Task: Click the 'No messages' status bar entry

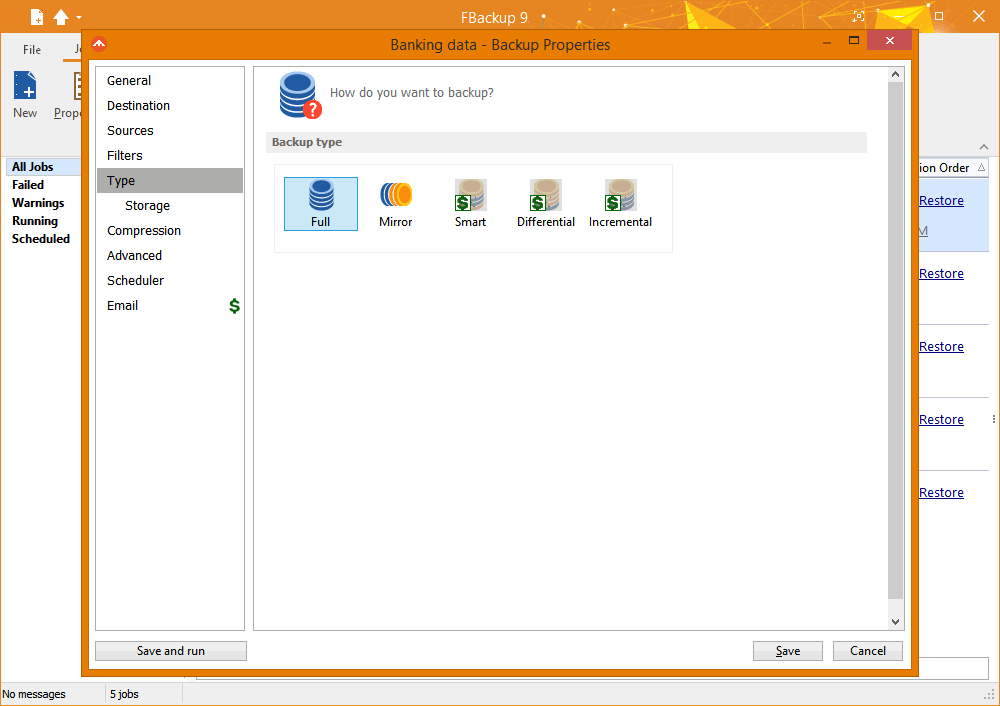Action: click(34, 694)
